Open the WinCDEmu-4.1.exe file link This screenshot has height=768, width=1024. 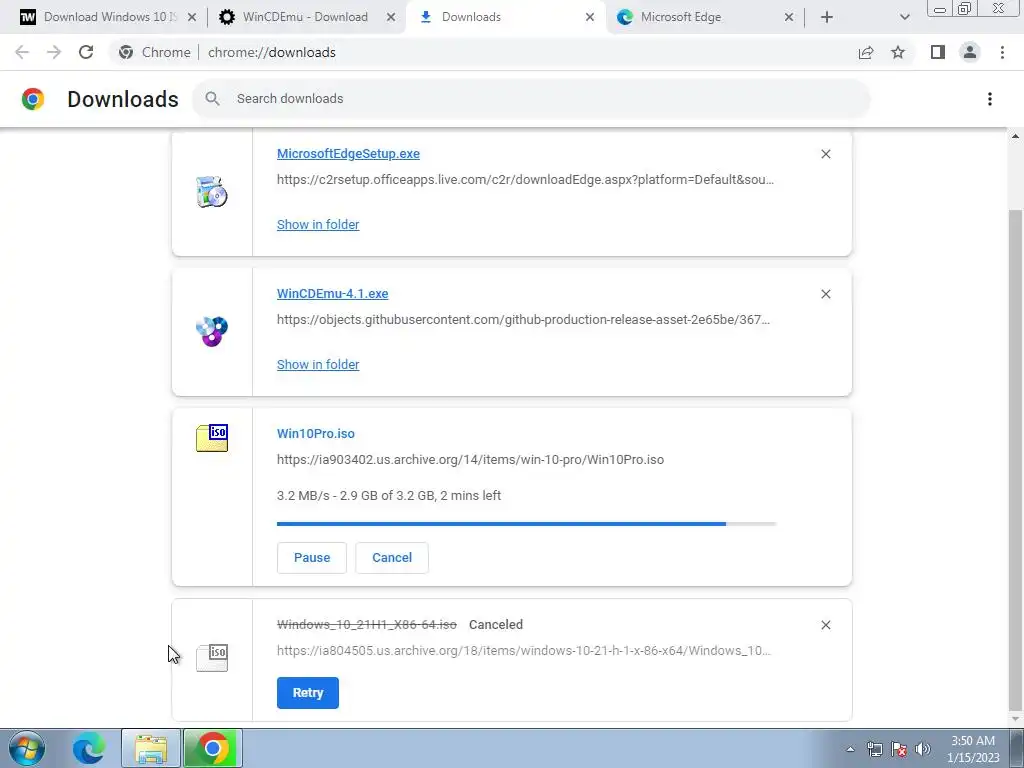point(332,293)
